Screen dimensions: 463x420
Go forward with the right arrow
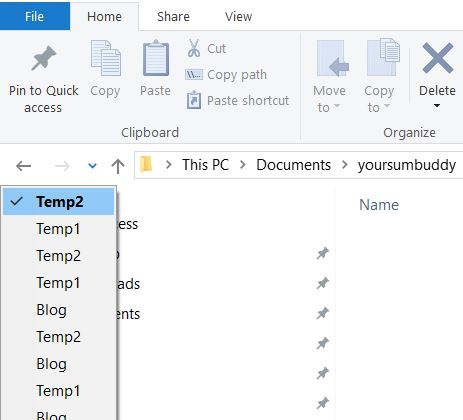pyautogui.click(x=62, y=165)
